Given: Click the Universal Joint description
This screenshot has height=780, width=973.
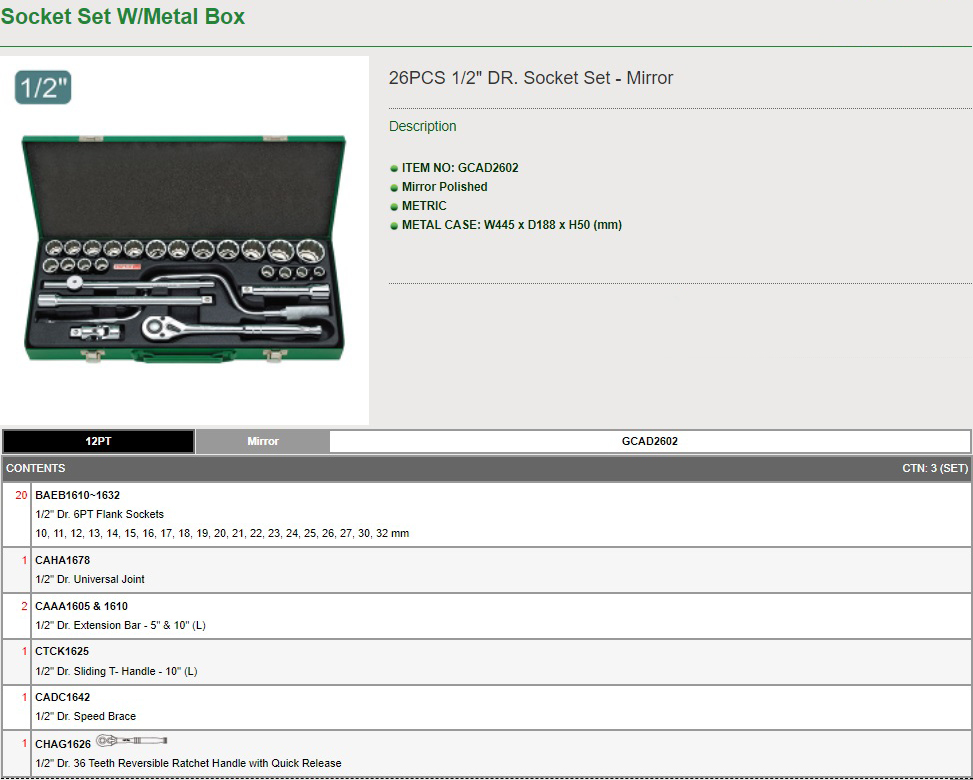Looking at the screenshot, I should pyautogui.click(x=90, y=579).
